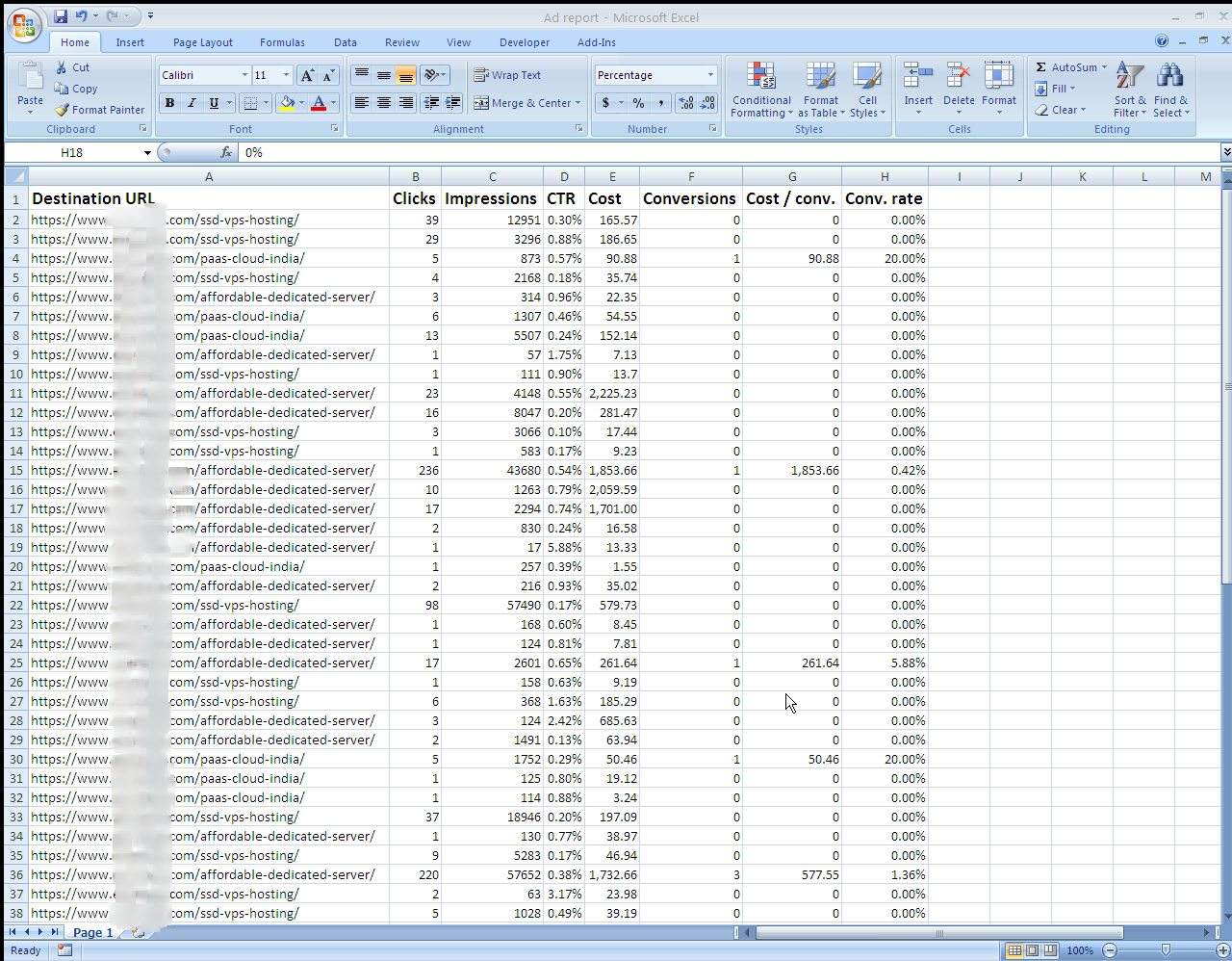This screenshot has height=961, width=1232.
Task: Decrease the cell indent
Action: click(x=431, y=103)
